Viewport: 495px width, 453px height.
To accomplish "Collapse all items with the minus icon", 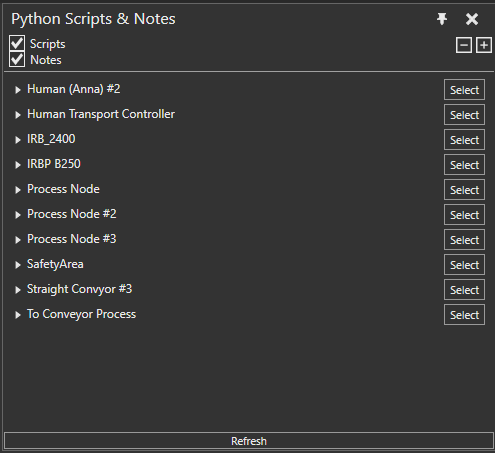I will tap(464, 45).
